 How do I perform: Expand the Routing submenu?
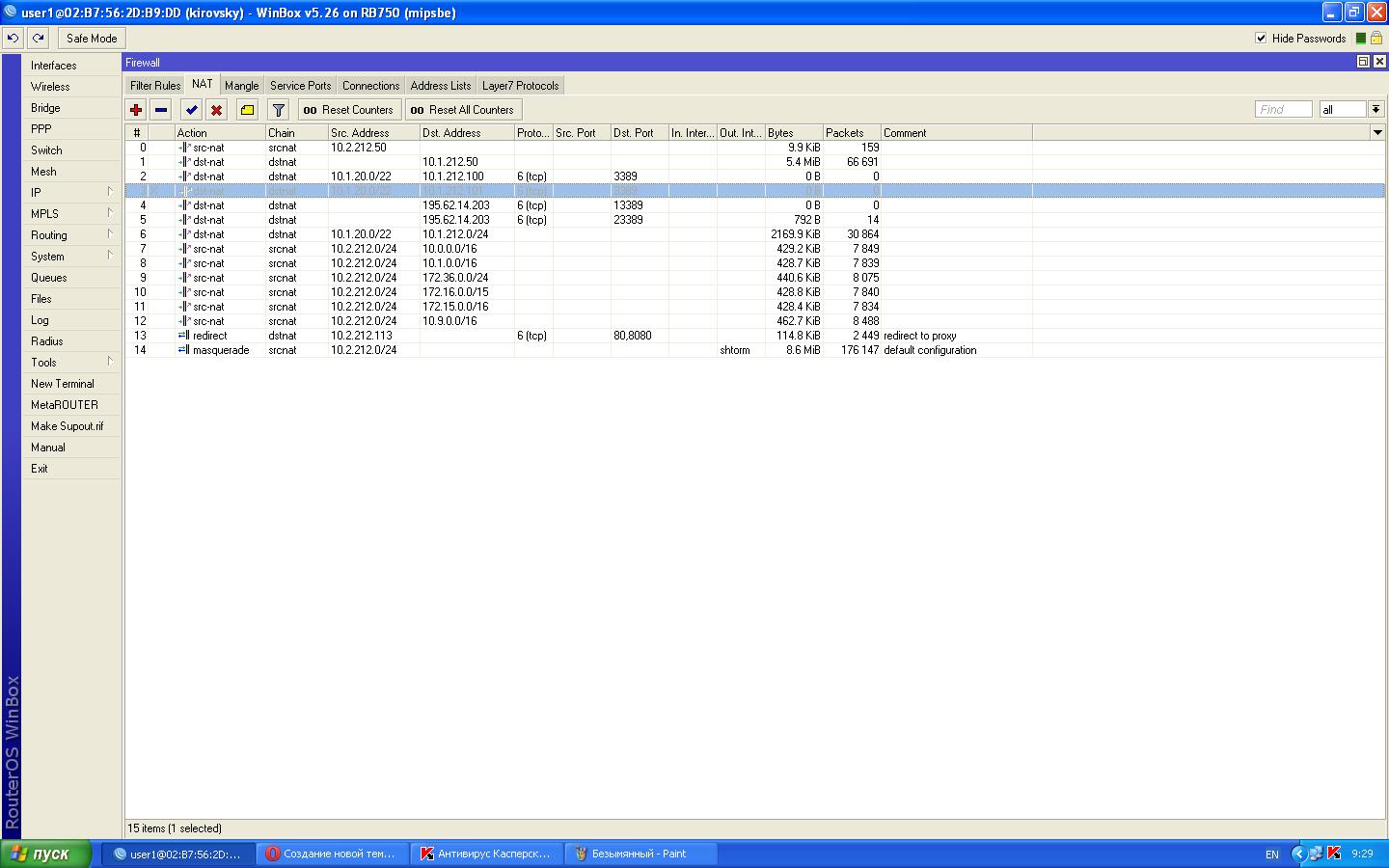pyautogui.click(x=72, y=235)
